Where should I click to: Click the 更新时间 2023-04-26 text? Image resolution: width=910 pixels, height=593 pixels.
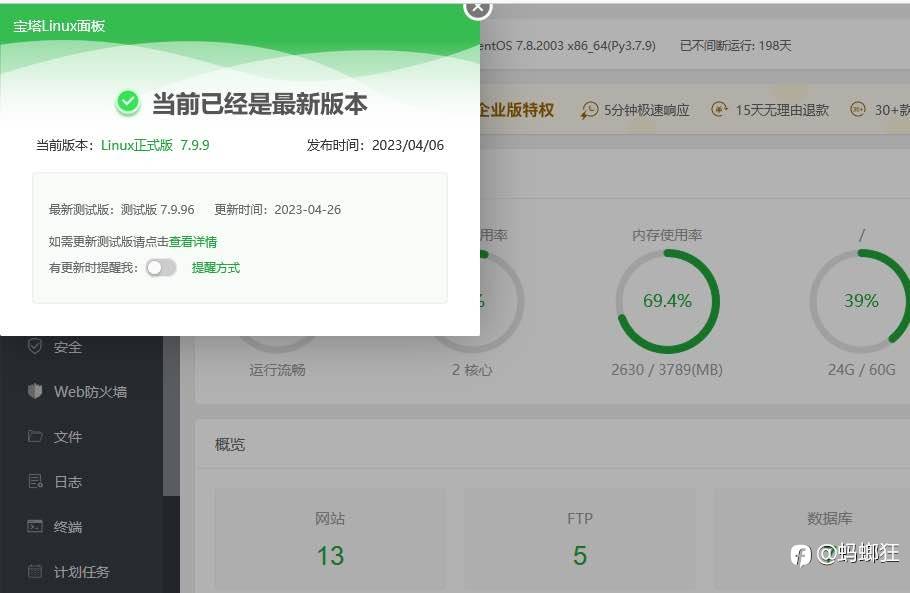tap(277, 209)
